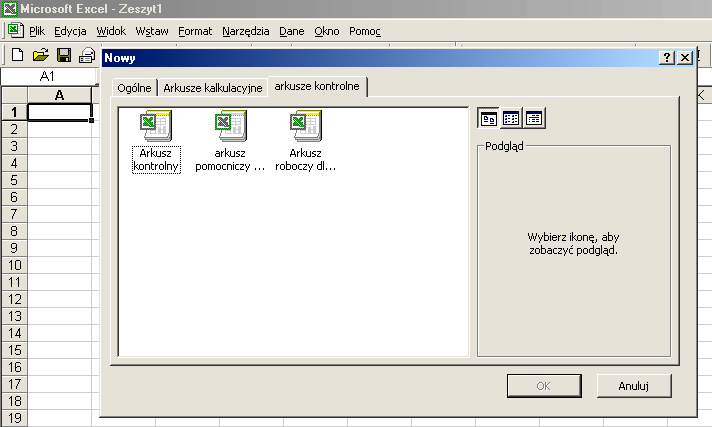Open the Format menu
712x427 pixels.
[195, 31]
